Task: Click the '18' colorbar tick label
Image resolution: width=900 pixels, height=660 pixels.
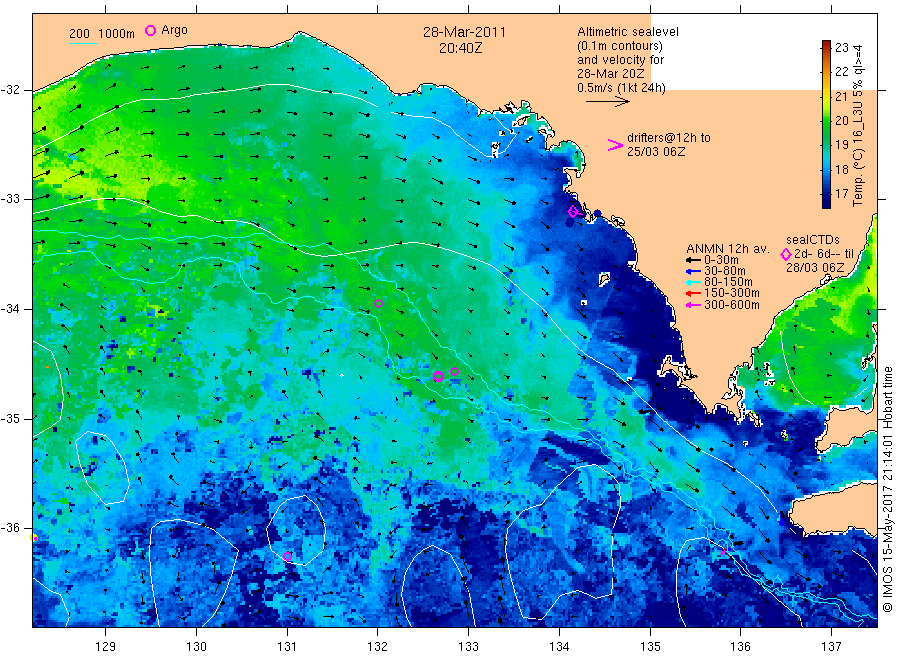Action: (841, 169)
